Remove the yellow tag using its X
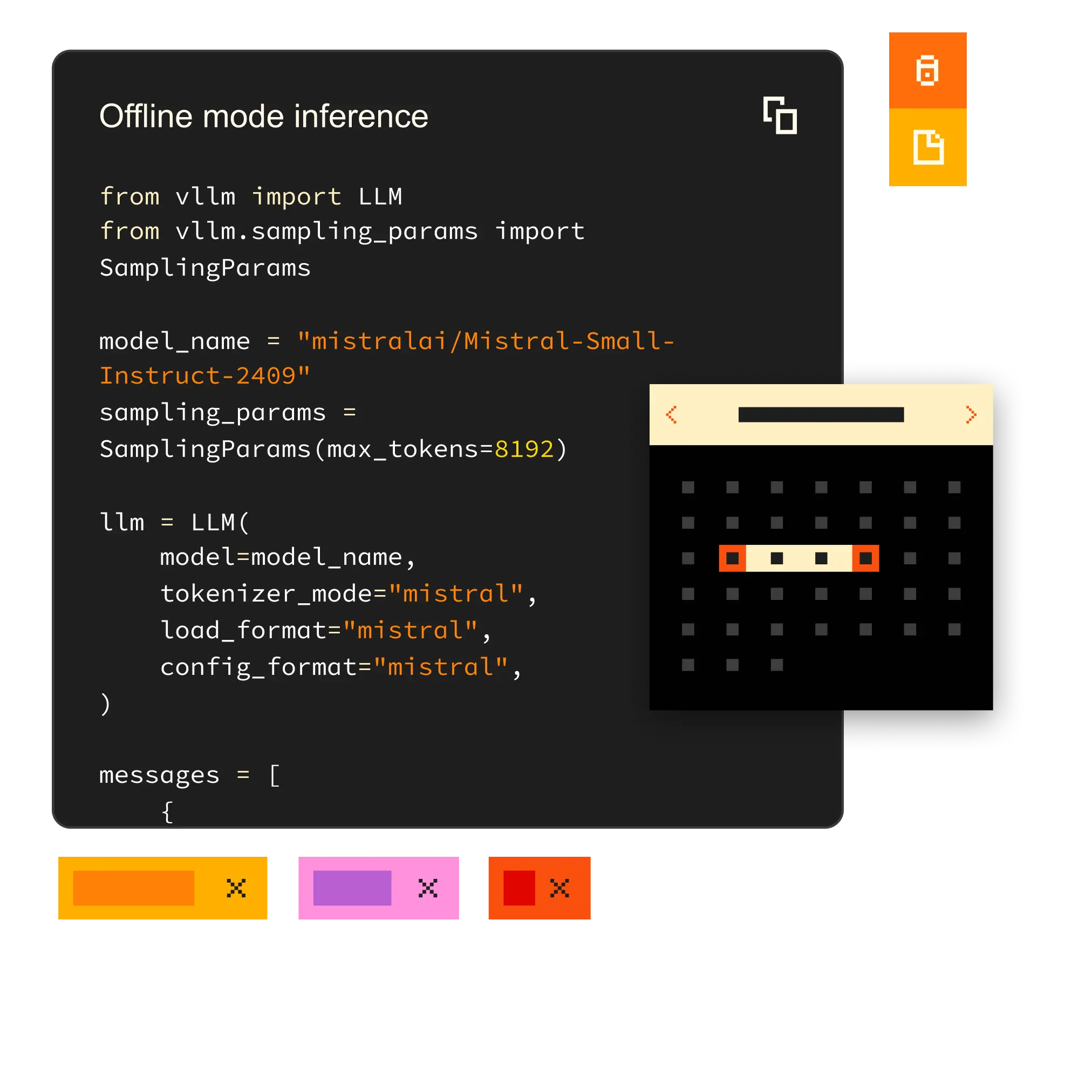1092x1092 pixels. [x=236, y=888]
